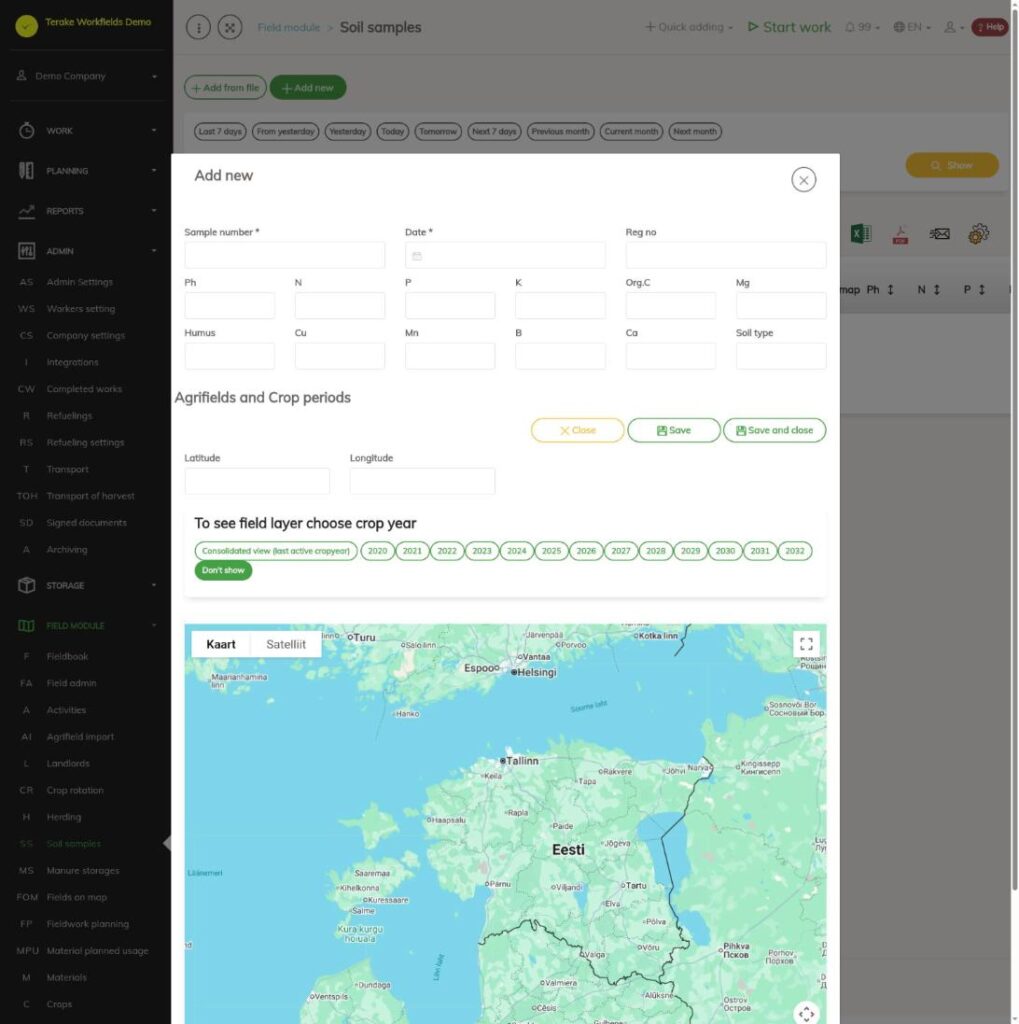The width and height of the screenshot is (1019, 1024).
Task: Click the fullscreen expand icon in header
Action: click(230, 27)
